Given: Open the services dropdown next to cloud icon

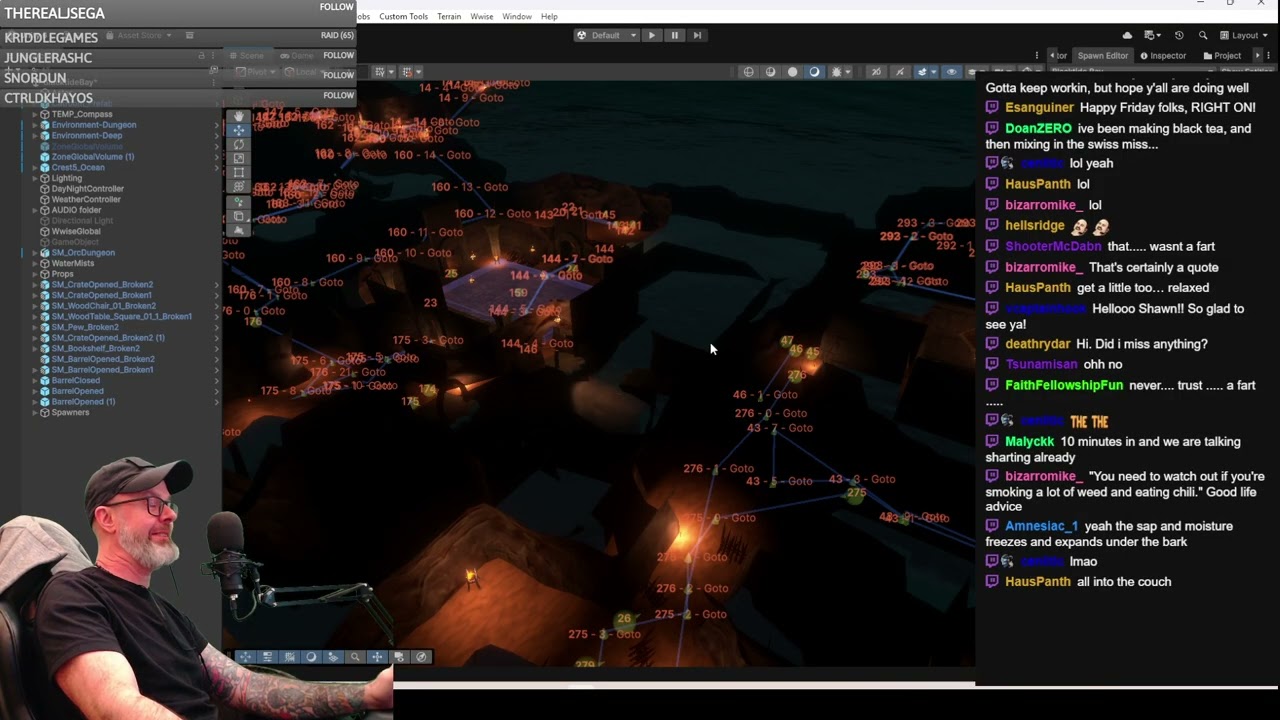Looking at the screenshot, I should coord(1152,35).
